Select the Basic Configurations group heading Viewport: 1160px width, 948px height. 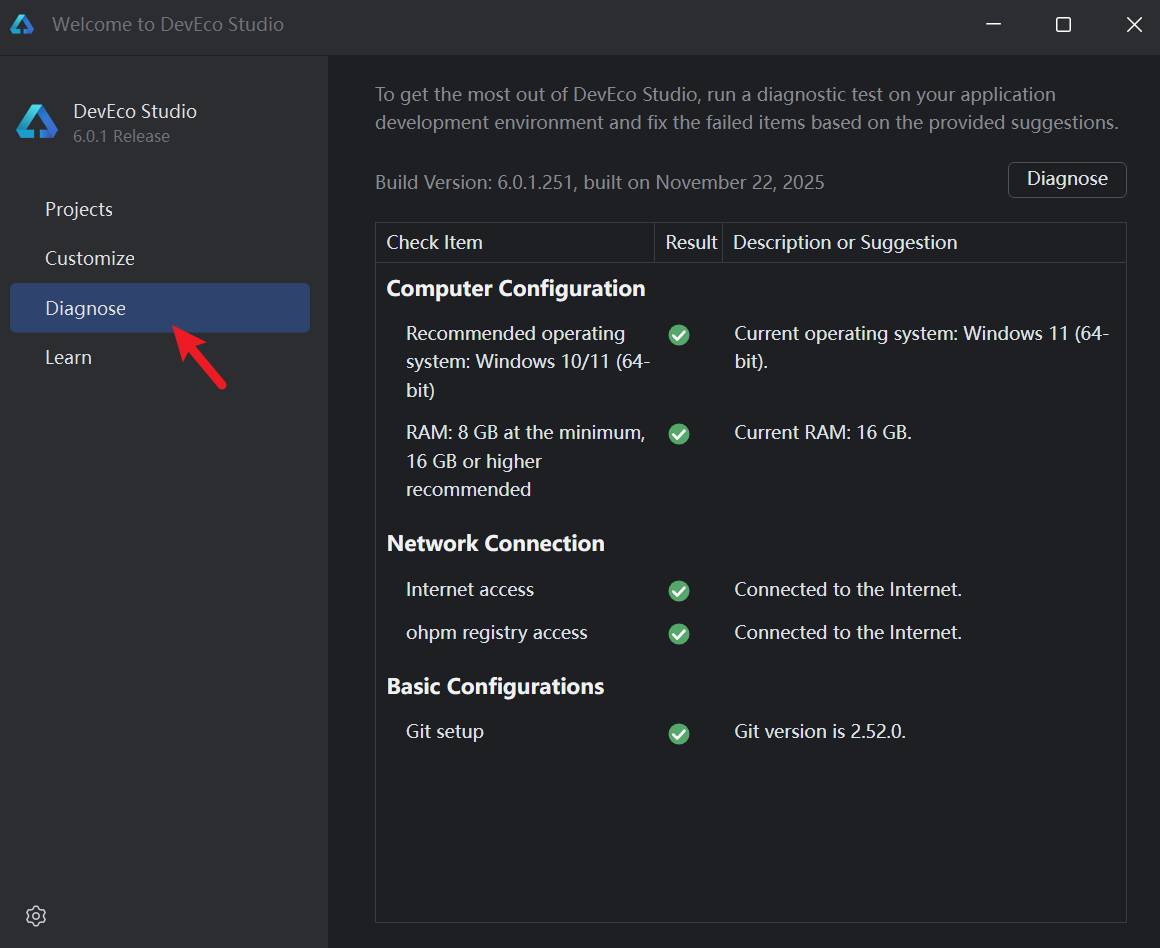pyautogui.click(x=496, y=687)
